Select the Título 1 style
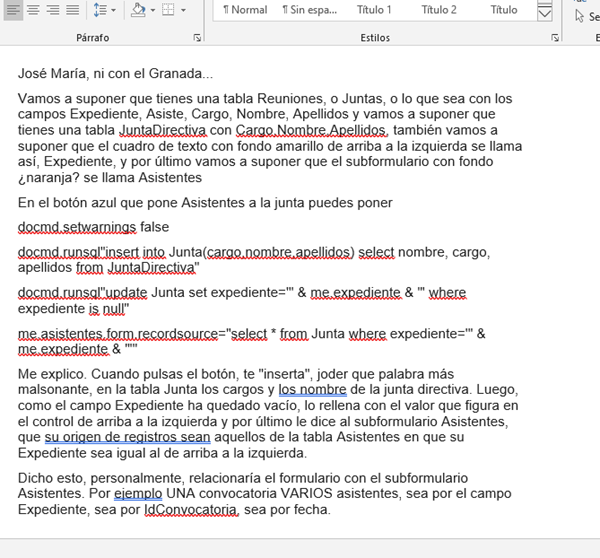This screenshot has height=558, width=600. [374, 10]
